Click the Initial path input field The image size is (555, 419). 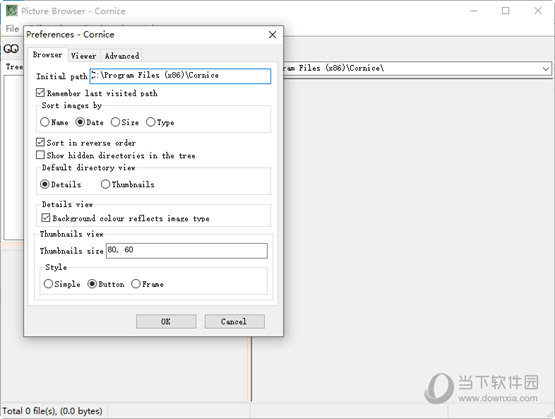tap(181, 76)
